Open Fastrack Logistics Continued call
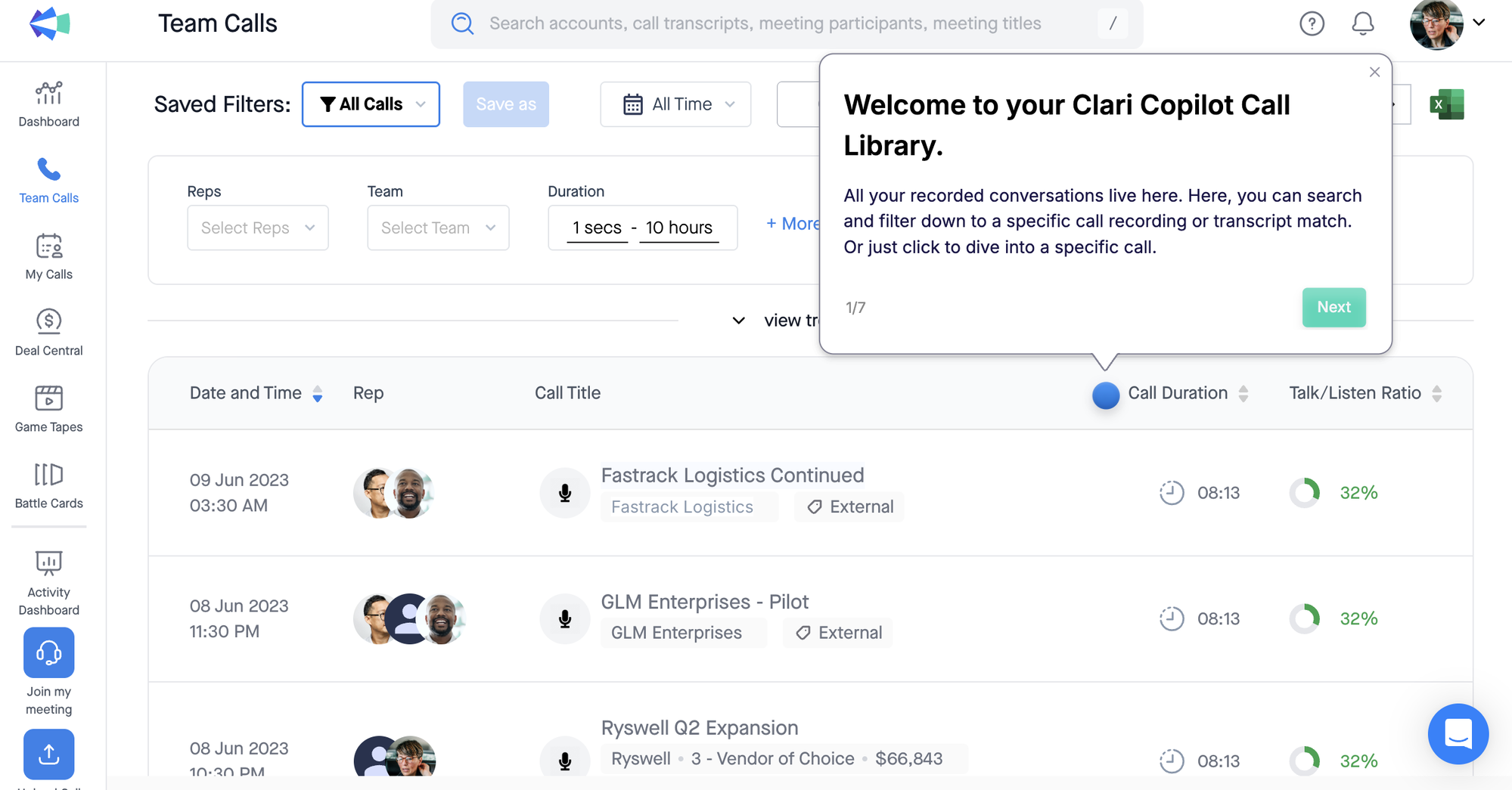 732,475
